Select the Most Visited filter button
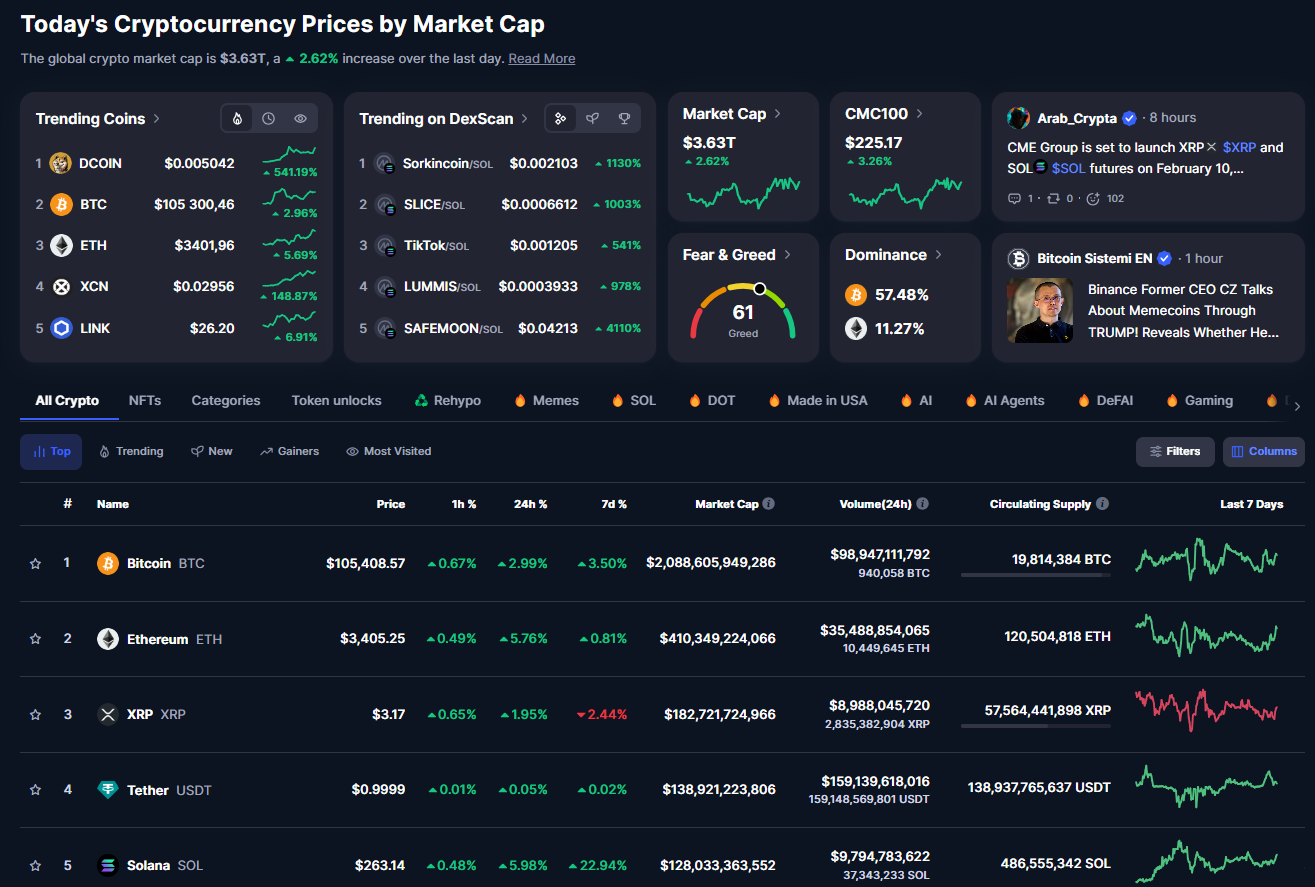The image size is (1315, 887). (389, 452)
